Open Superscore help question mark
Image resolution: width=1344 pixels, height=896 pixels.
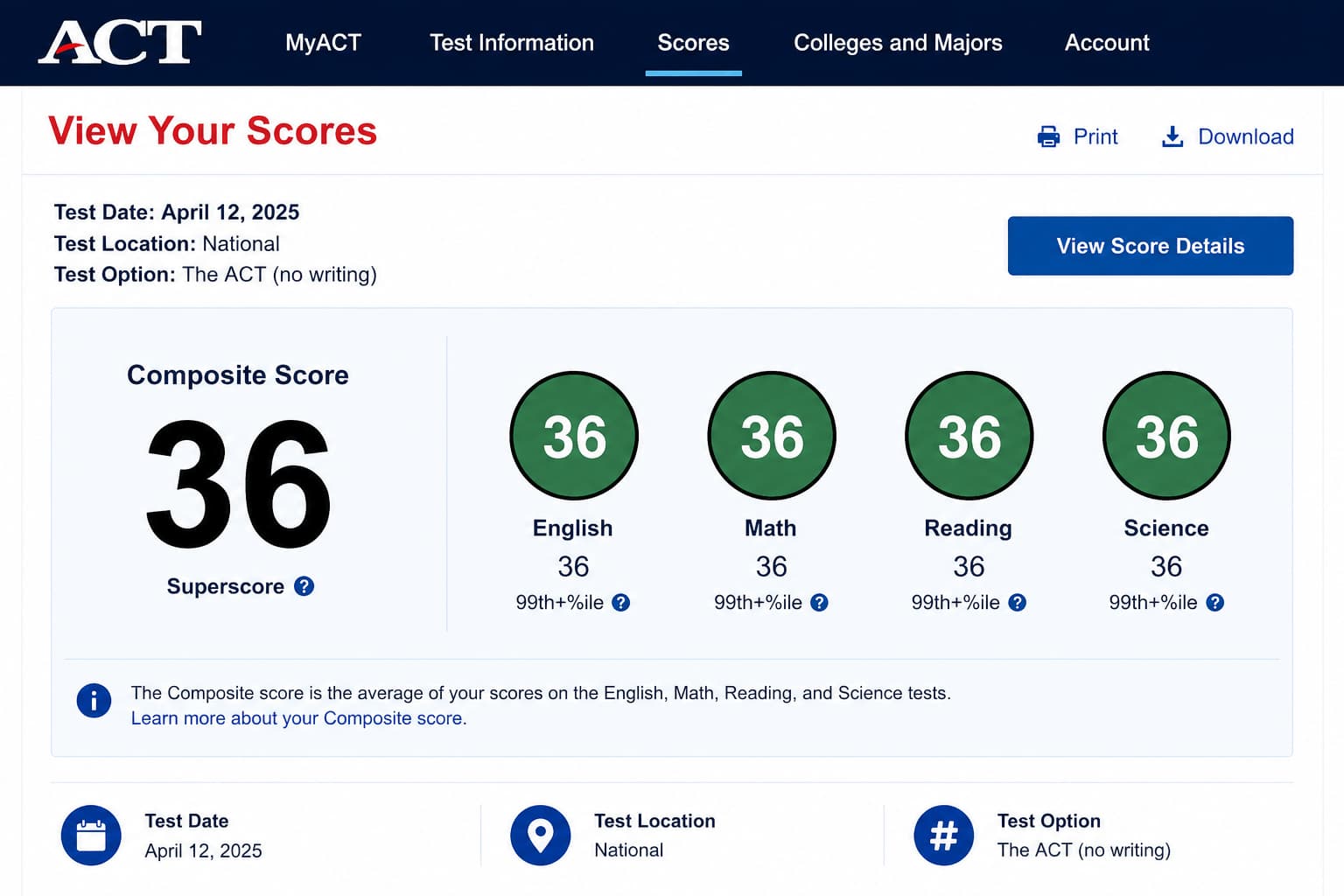coord(304,586)
